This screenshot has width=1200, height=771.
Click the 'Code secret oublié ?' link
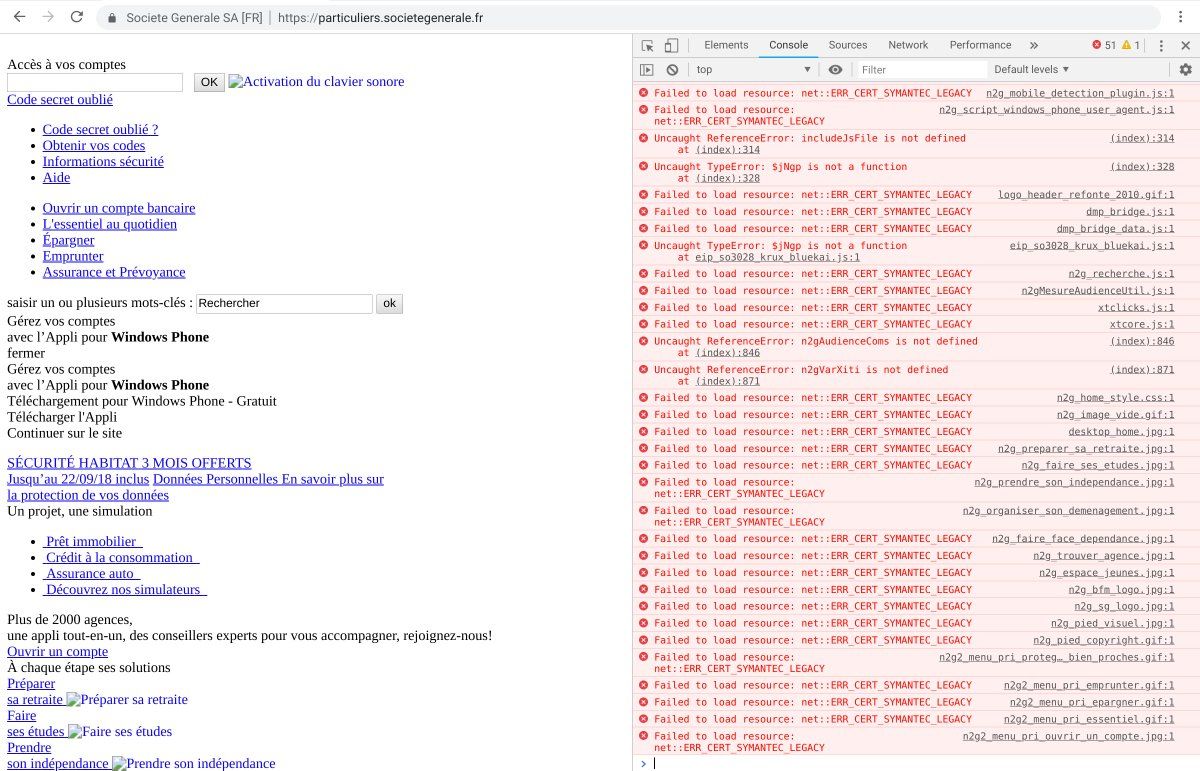(100, 129)
